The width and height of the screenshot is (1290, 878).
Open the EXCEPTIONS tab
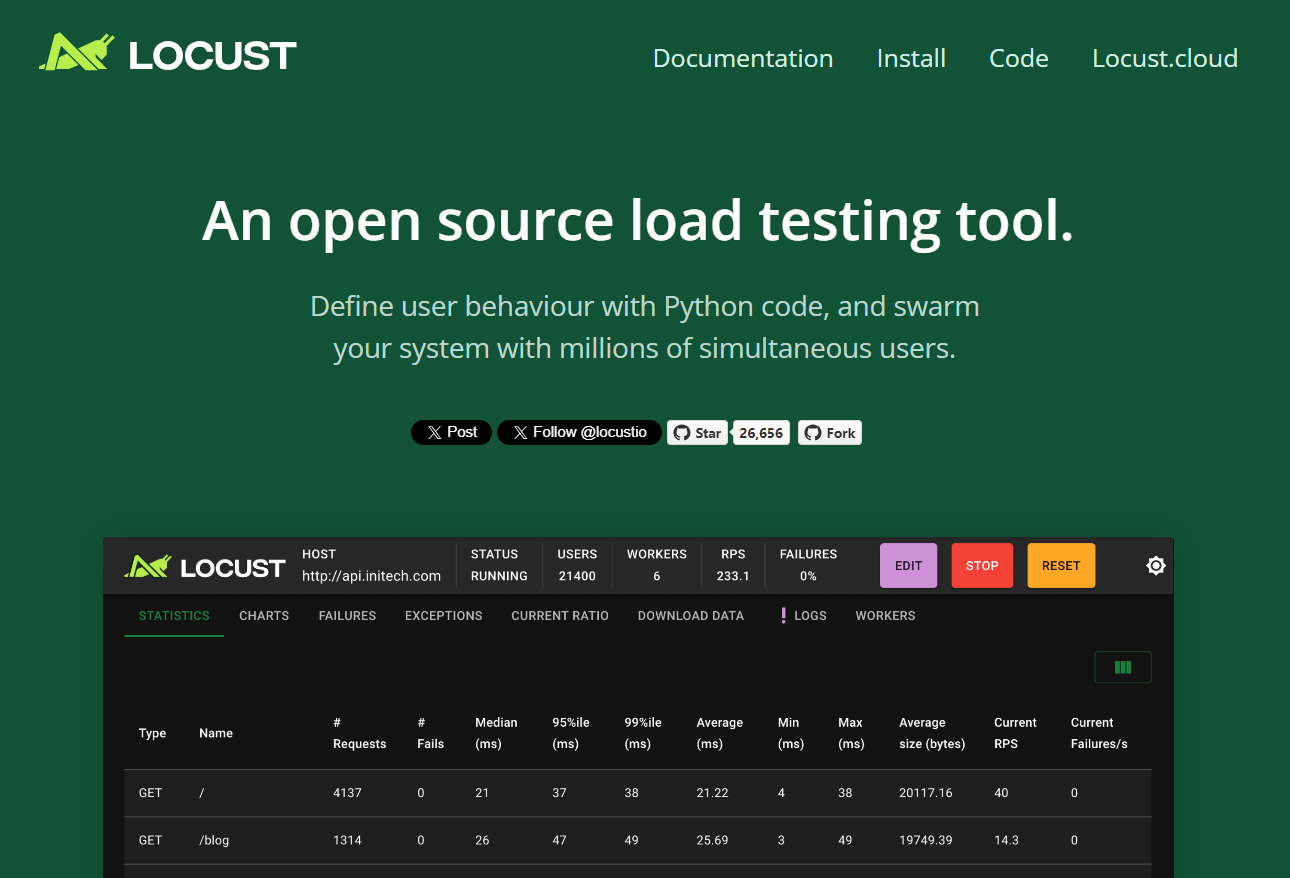pos(444,616)
